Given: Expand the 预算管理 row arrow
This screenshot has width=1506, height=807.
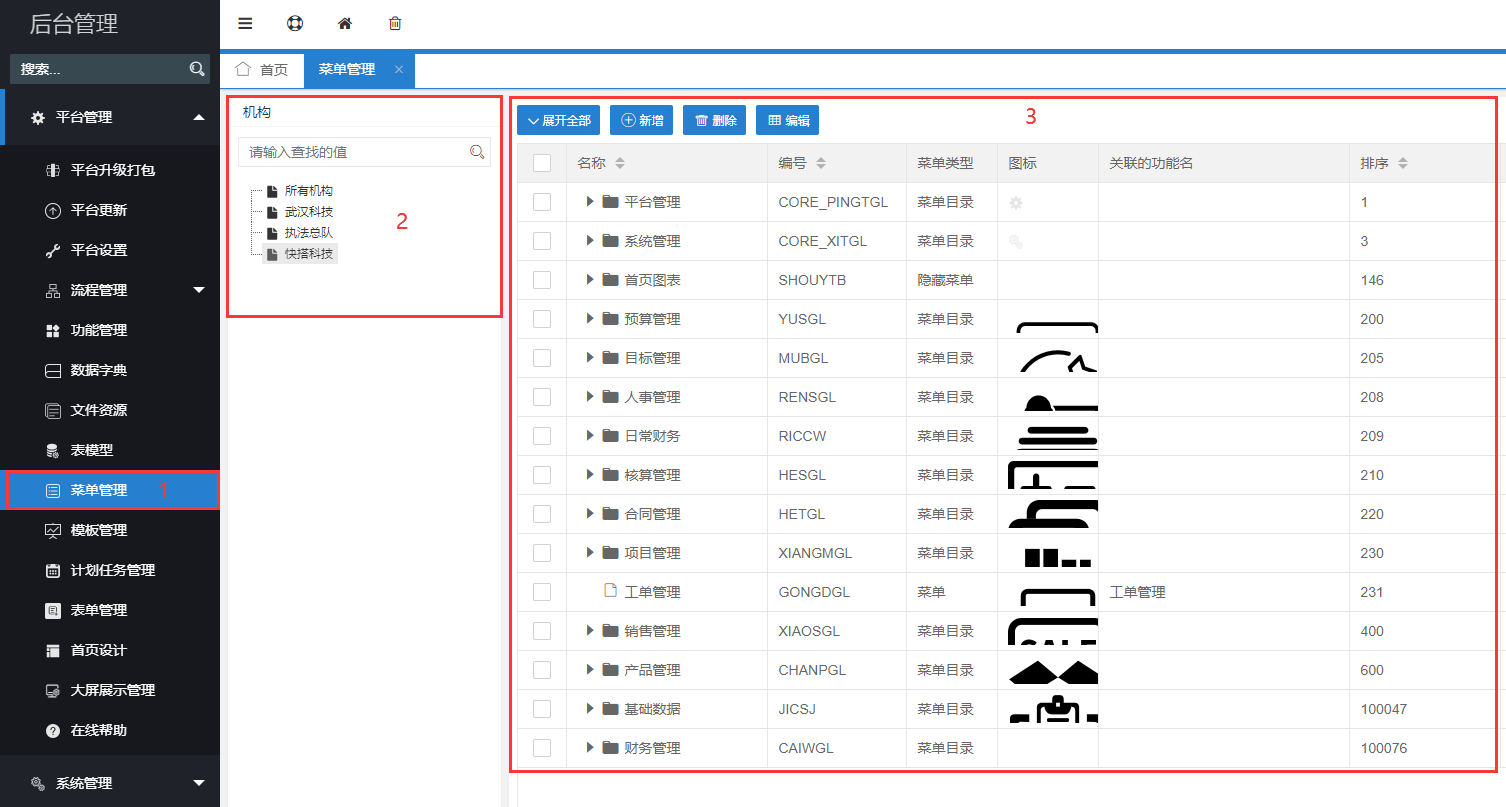Looking at the screenshot, I should [x=590, y=319].
